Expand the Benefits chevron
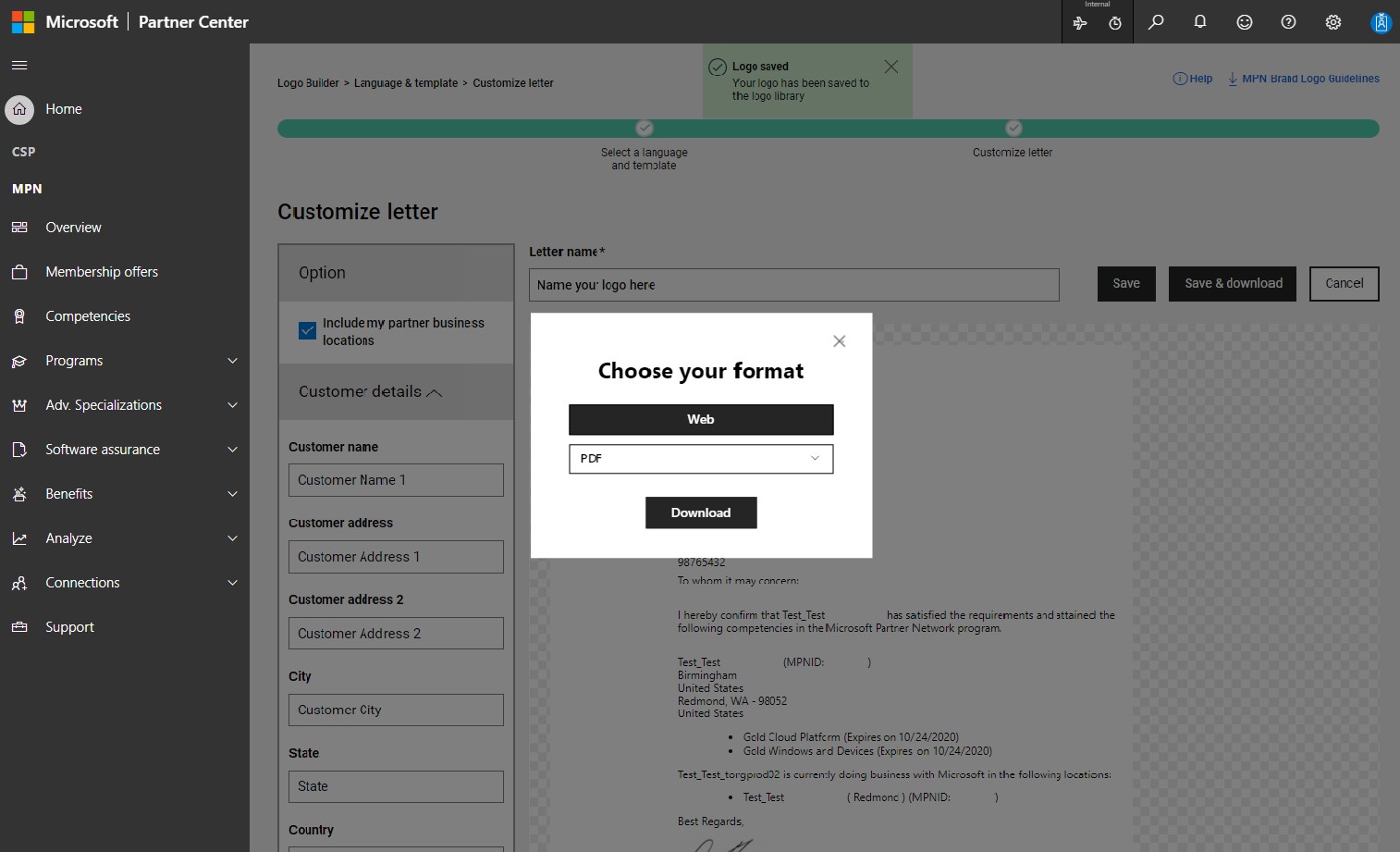 coord(233,494)
